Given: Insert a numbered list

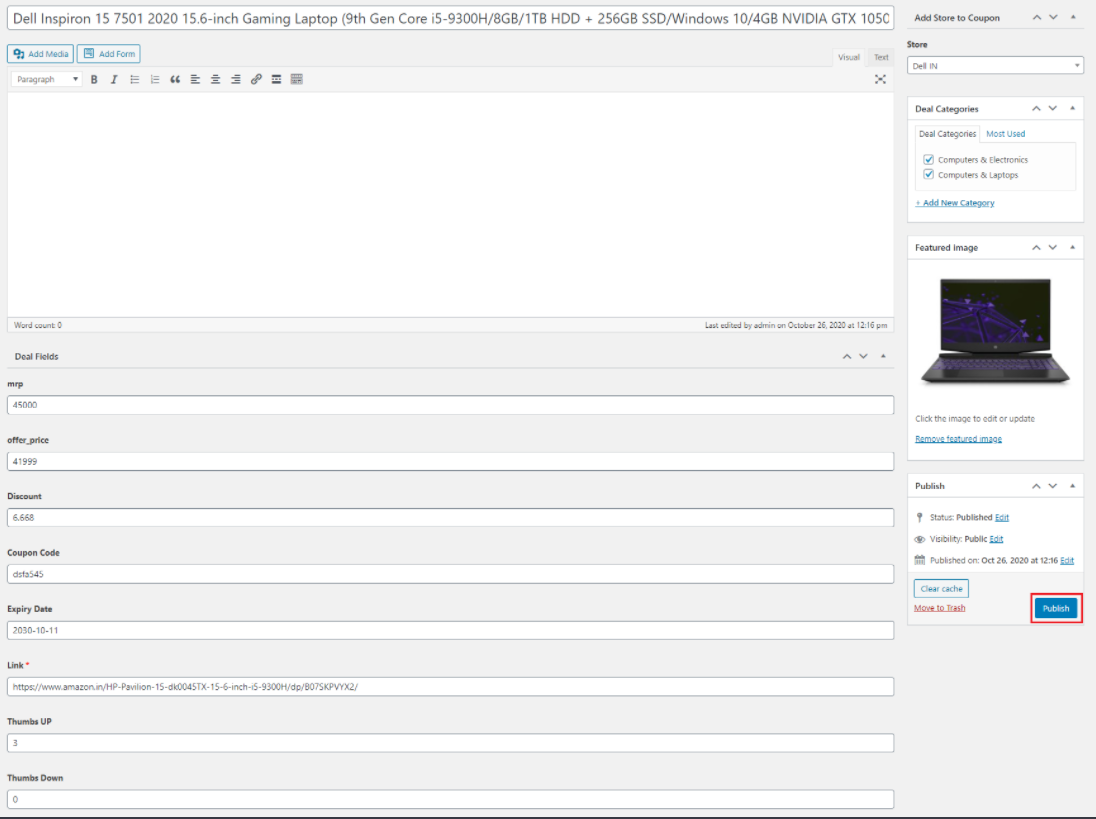Looking at the screenshot, I should pyautogui.click(x=154, y=80).
